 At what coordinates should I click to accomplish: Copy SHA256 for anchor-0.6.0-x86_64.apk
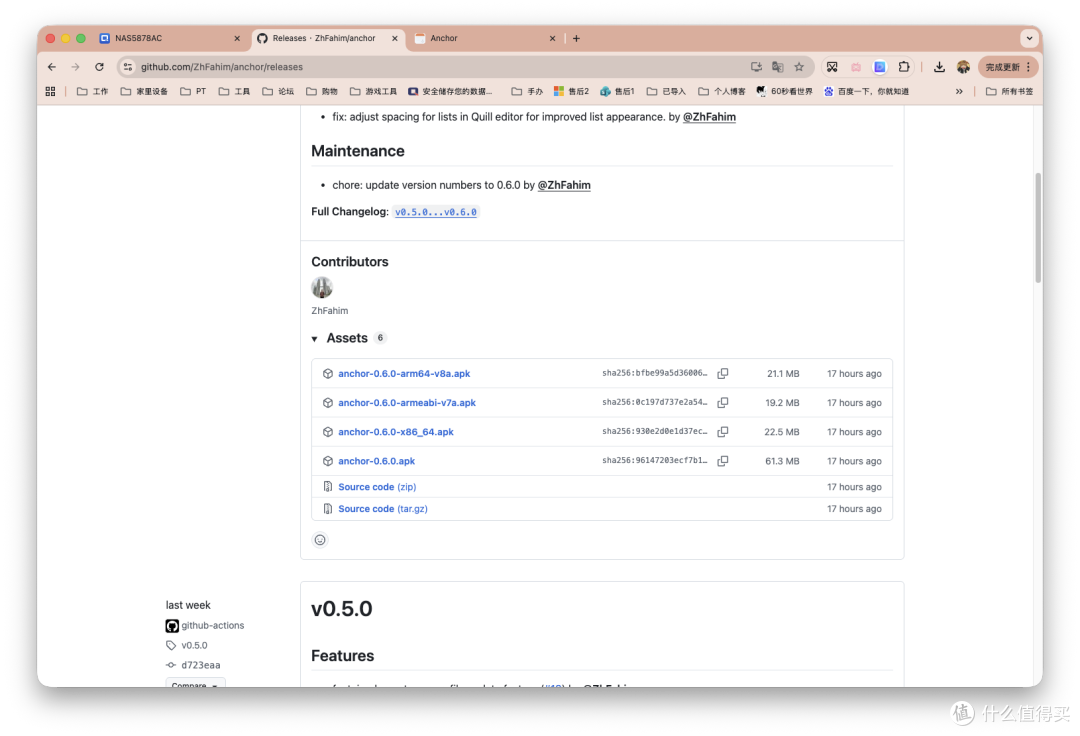[723, 432]
